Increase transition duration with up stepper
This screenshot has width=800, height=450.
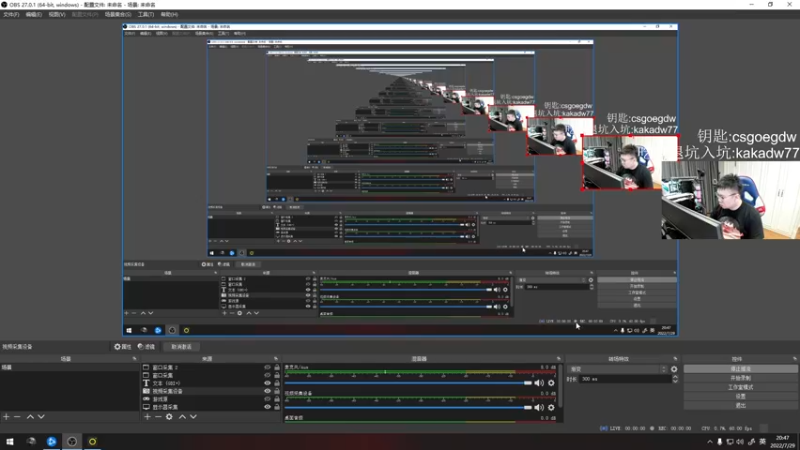675,377
